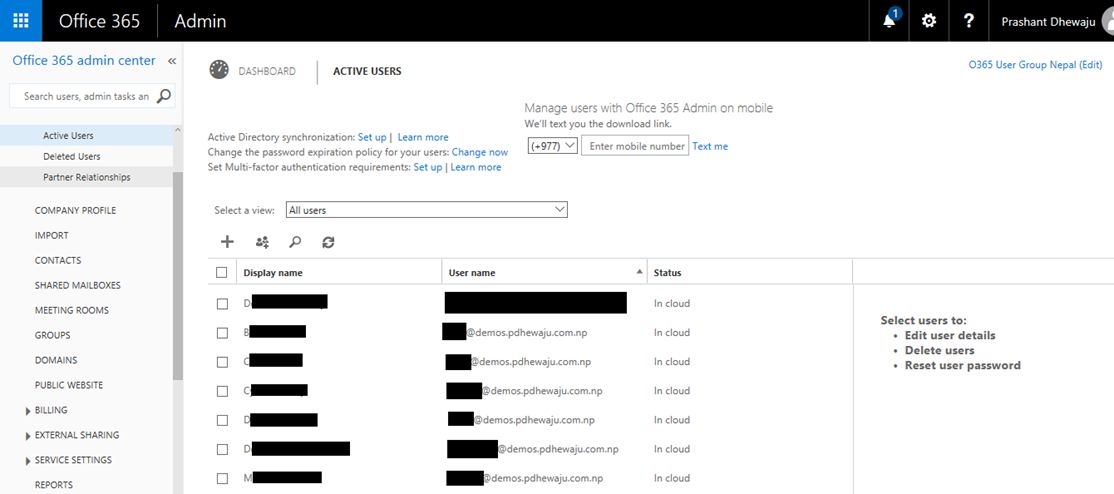
Task: Click the Dashboard breadcrumb link
Action: pos(267,71)
